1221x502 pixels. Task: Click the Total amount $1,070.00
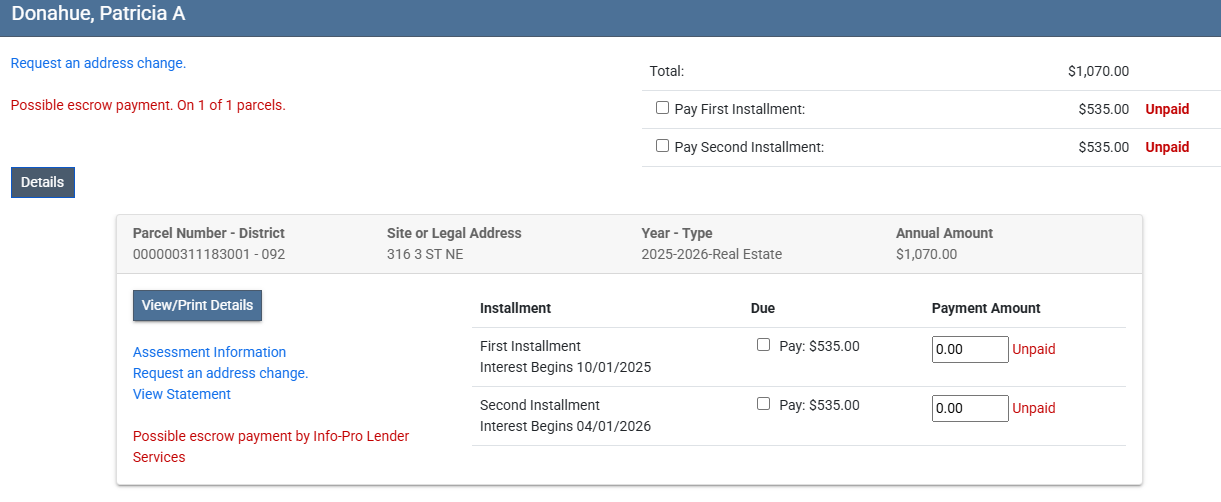tap(1097, 71)
